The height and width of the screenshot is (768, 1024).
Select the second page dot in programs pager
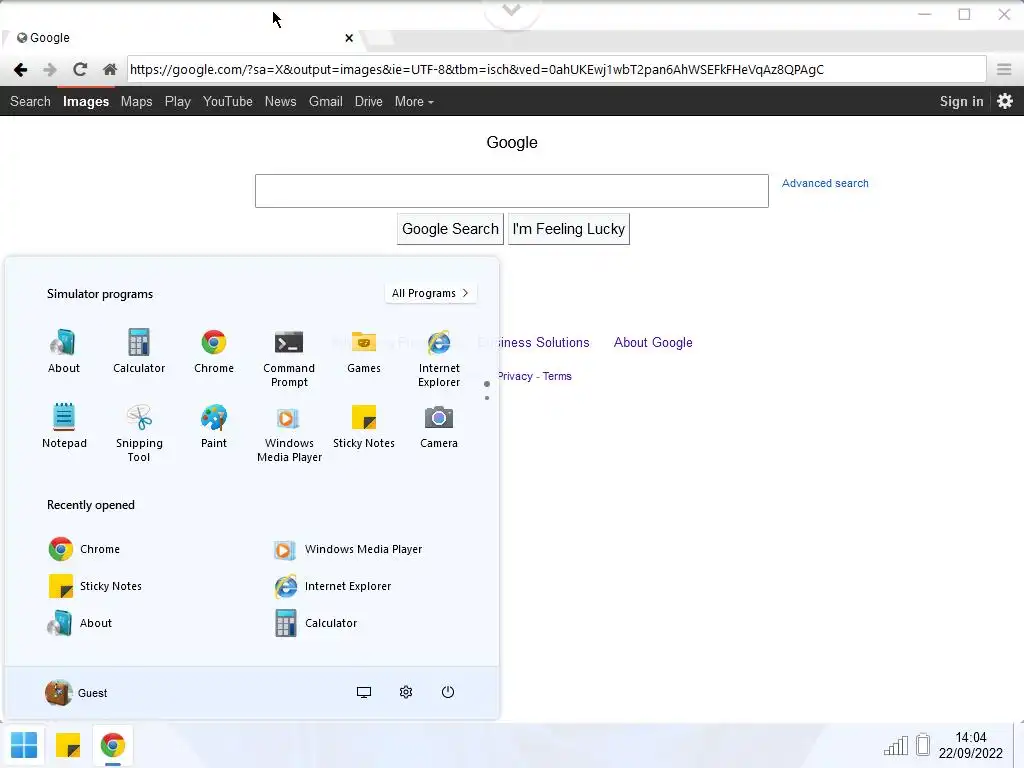[x=487, y=398]
